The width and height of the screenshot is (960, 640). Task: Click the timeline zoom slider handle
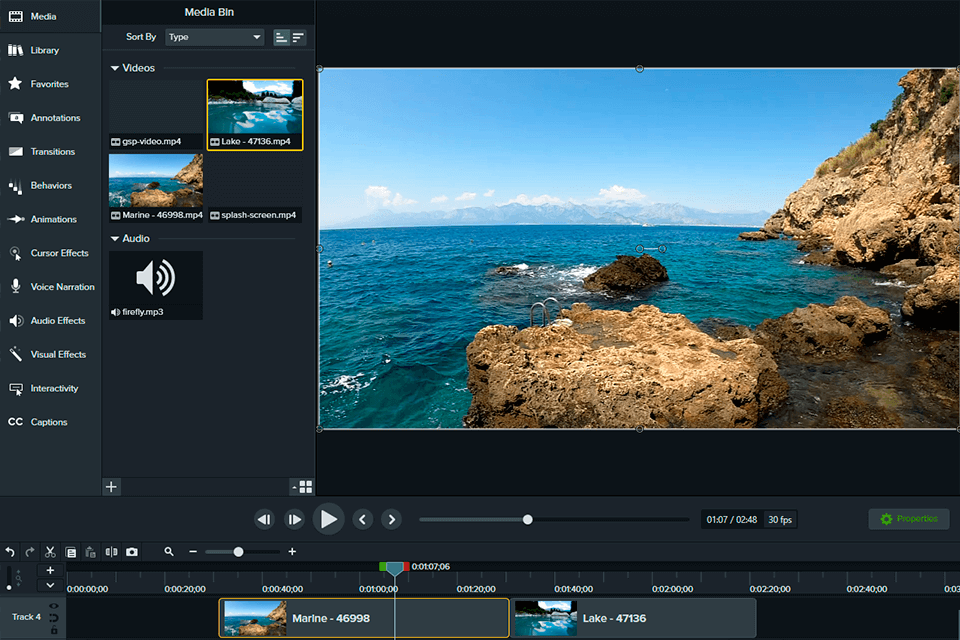238,552
